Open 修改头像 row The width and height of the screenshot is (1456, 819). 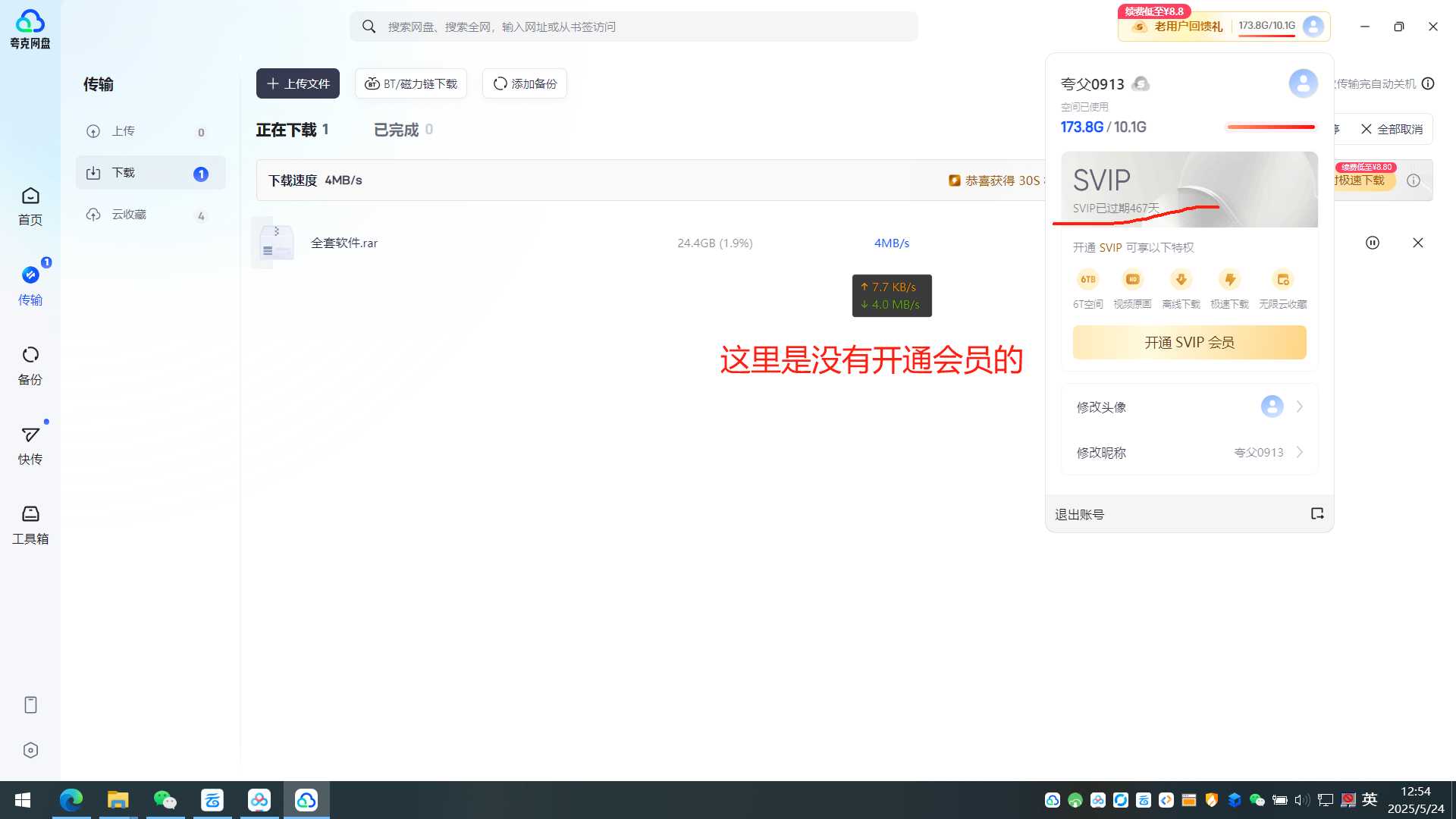pyautogui.click(x=1189, y=406)
